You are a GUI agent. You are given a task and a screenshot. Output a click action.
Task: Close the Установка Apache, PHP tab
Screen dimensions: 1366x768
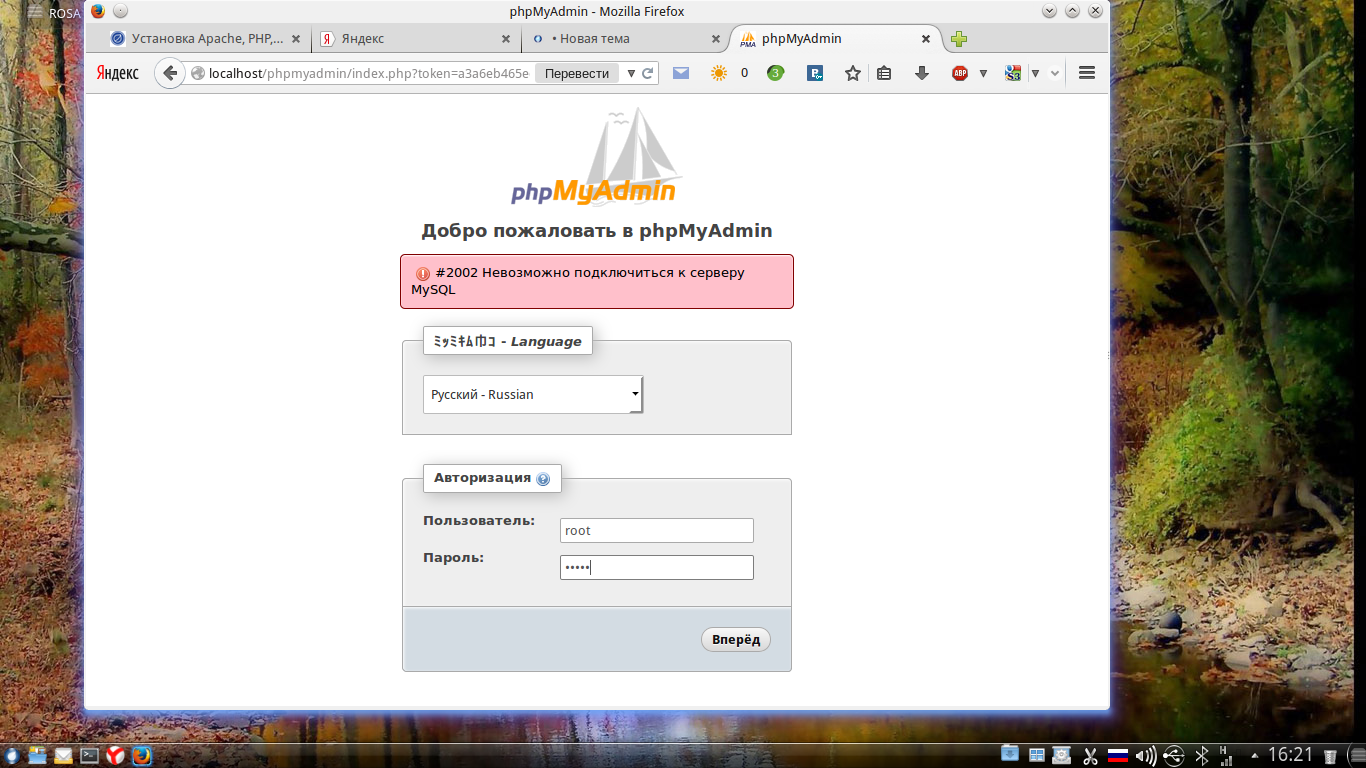(x=295, y=39)
